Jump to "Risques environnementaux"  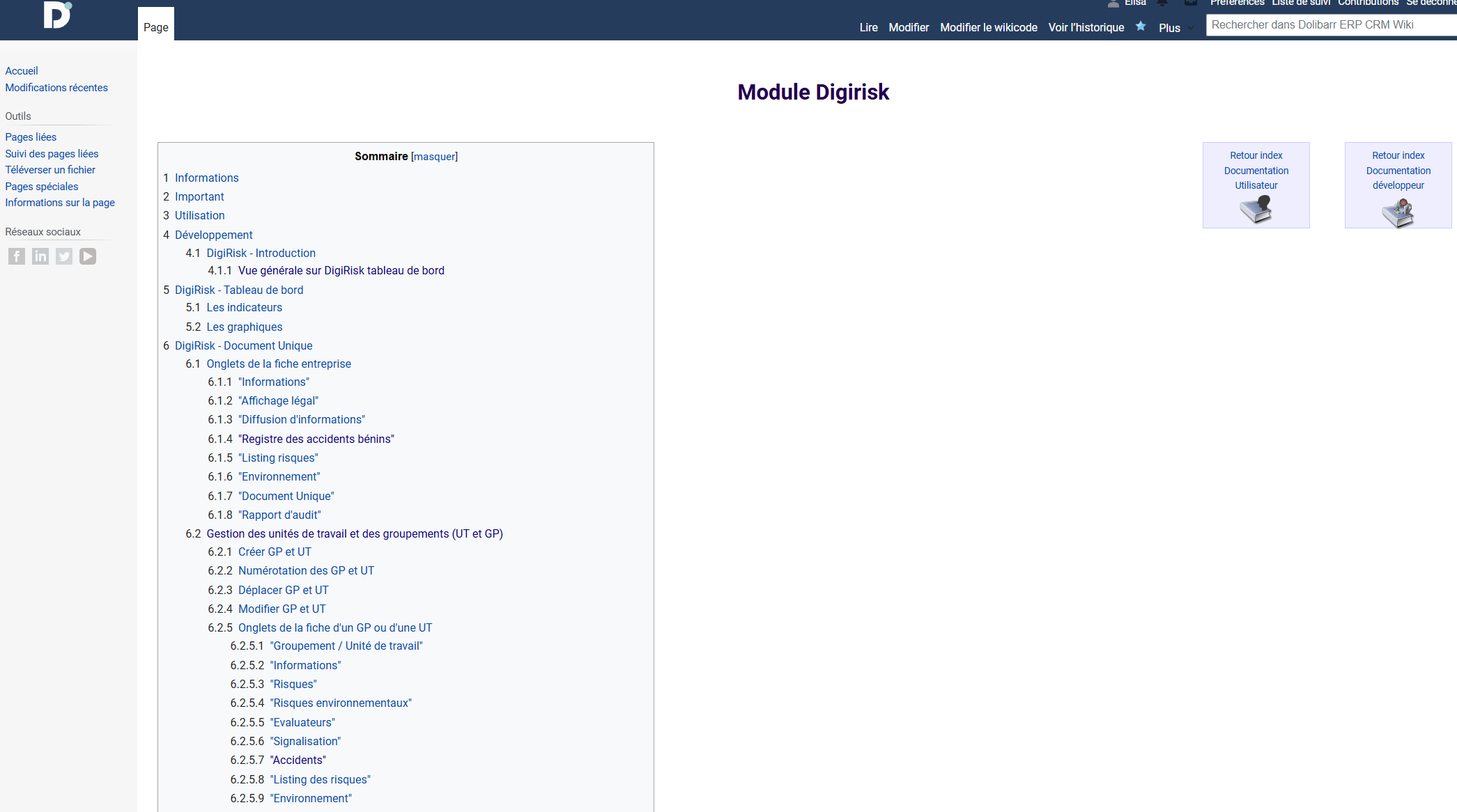coord(341,703)
